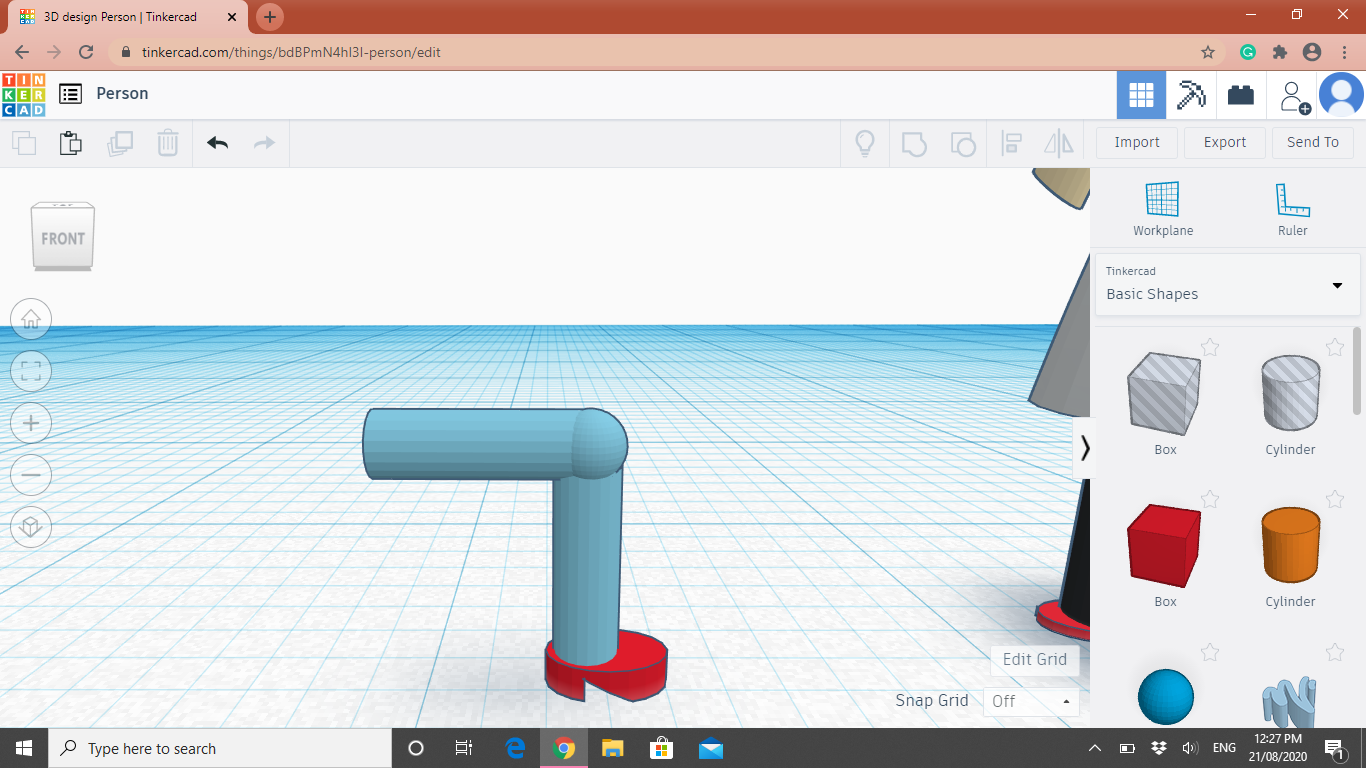Click the FRONT face of view cube
Image resolution: width=1366 pixels, height=768 pixels.
[x=63, y=239]
